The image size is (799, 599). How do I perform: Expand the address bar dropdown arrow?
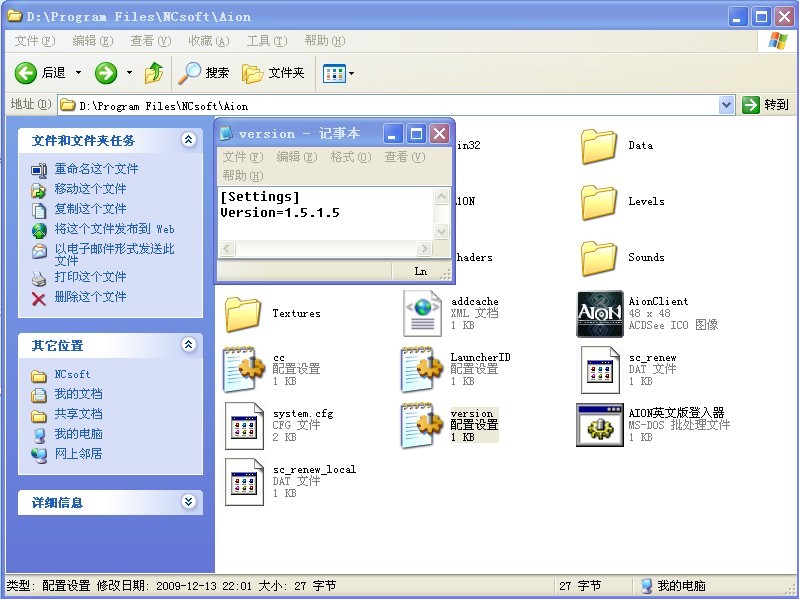pos(726,105)
